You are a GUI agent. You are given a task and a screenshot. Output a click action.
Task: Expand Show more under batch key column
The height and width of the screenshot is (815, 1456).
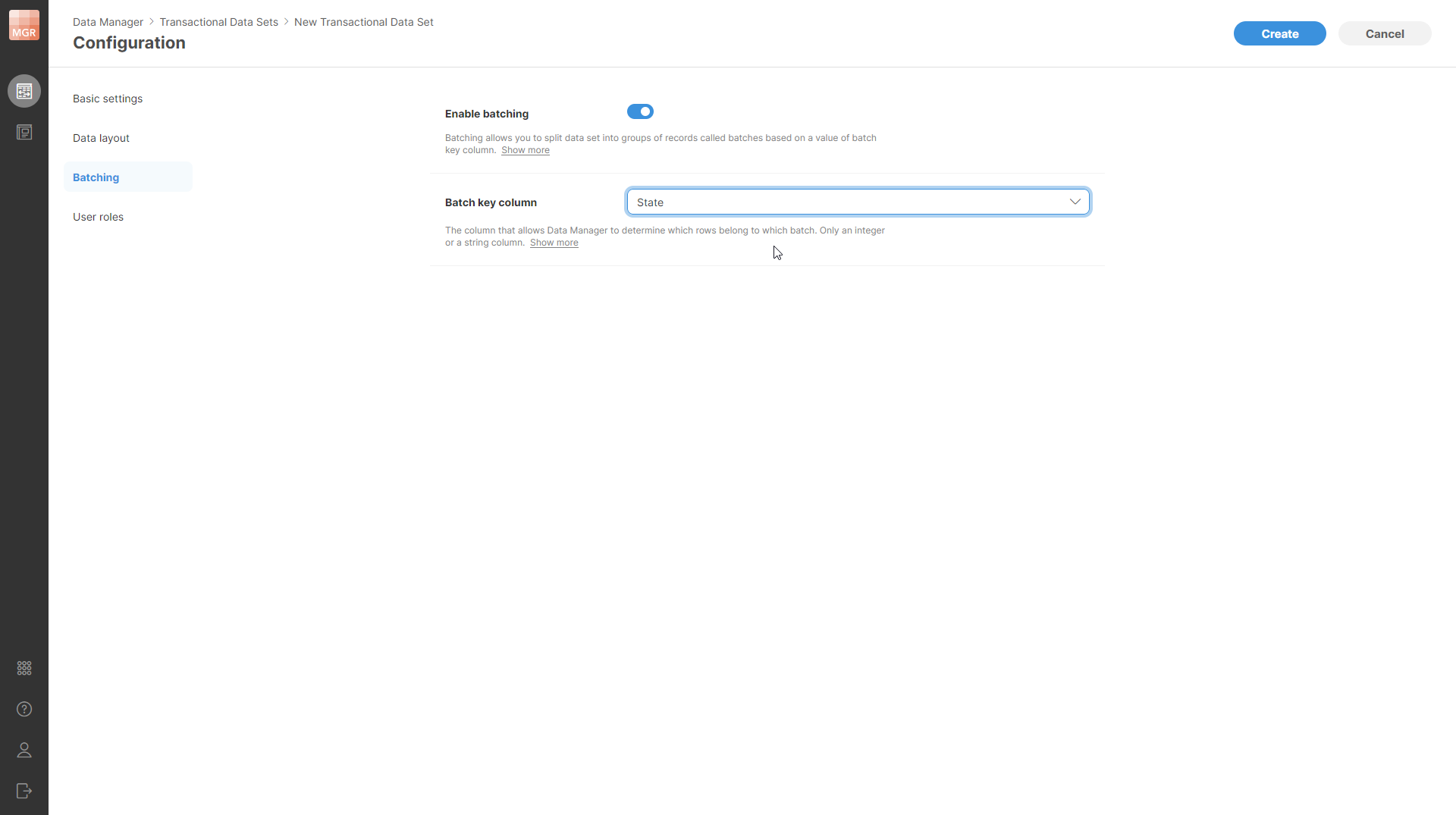click(x=554, y=242)
